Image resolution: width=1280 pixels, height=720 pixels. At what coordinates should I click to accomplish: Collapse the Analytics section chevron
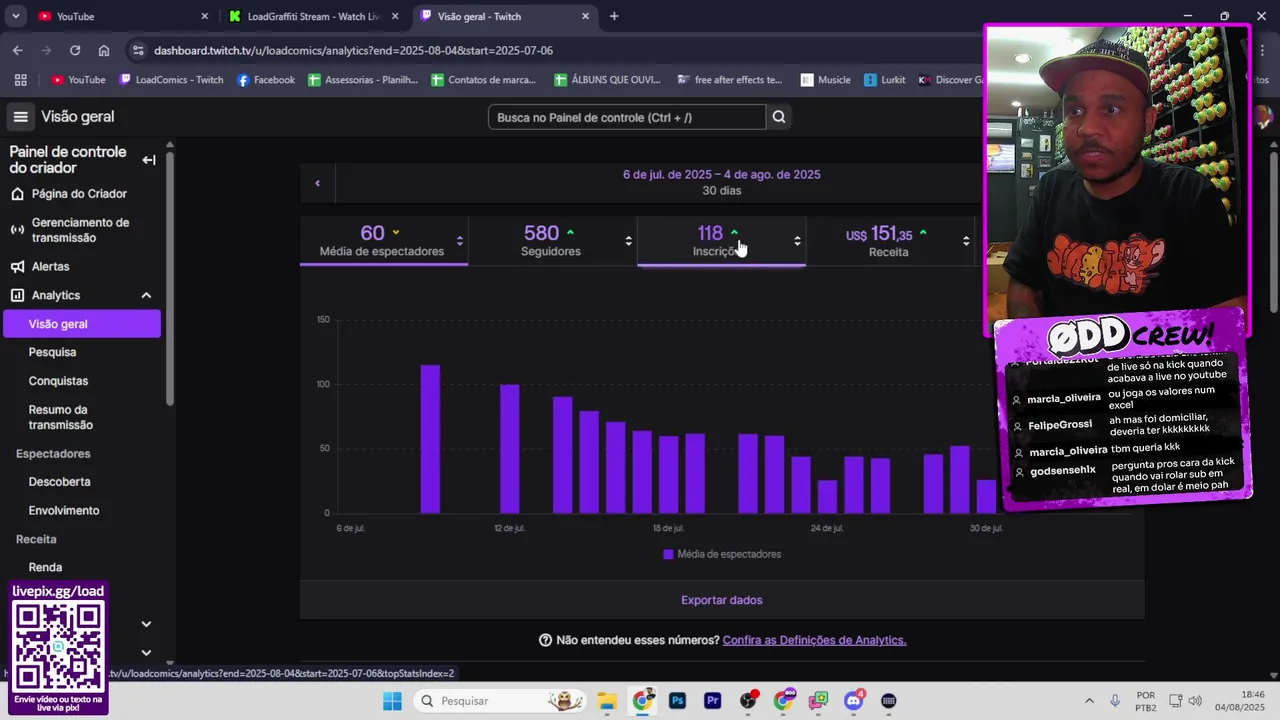coord(146,296)
